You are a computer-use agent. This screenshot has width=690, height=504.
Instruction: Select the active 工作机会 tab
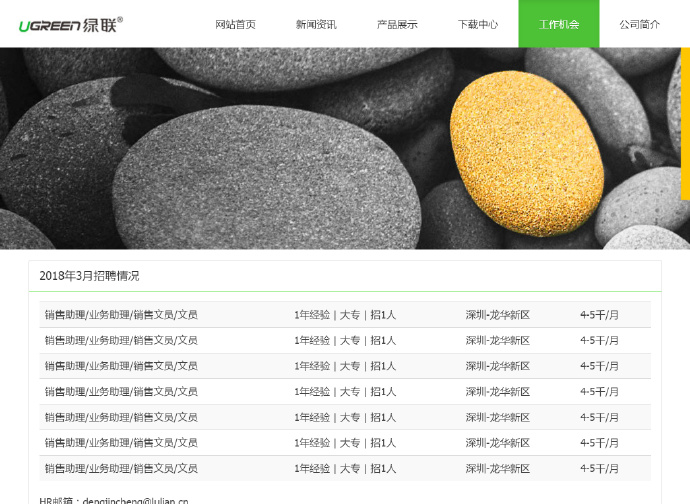(559, 24)
